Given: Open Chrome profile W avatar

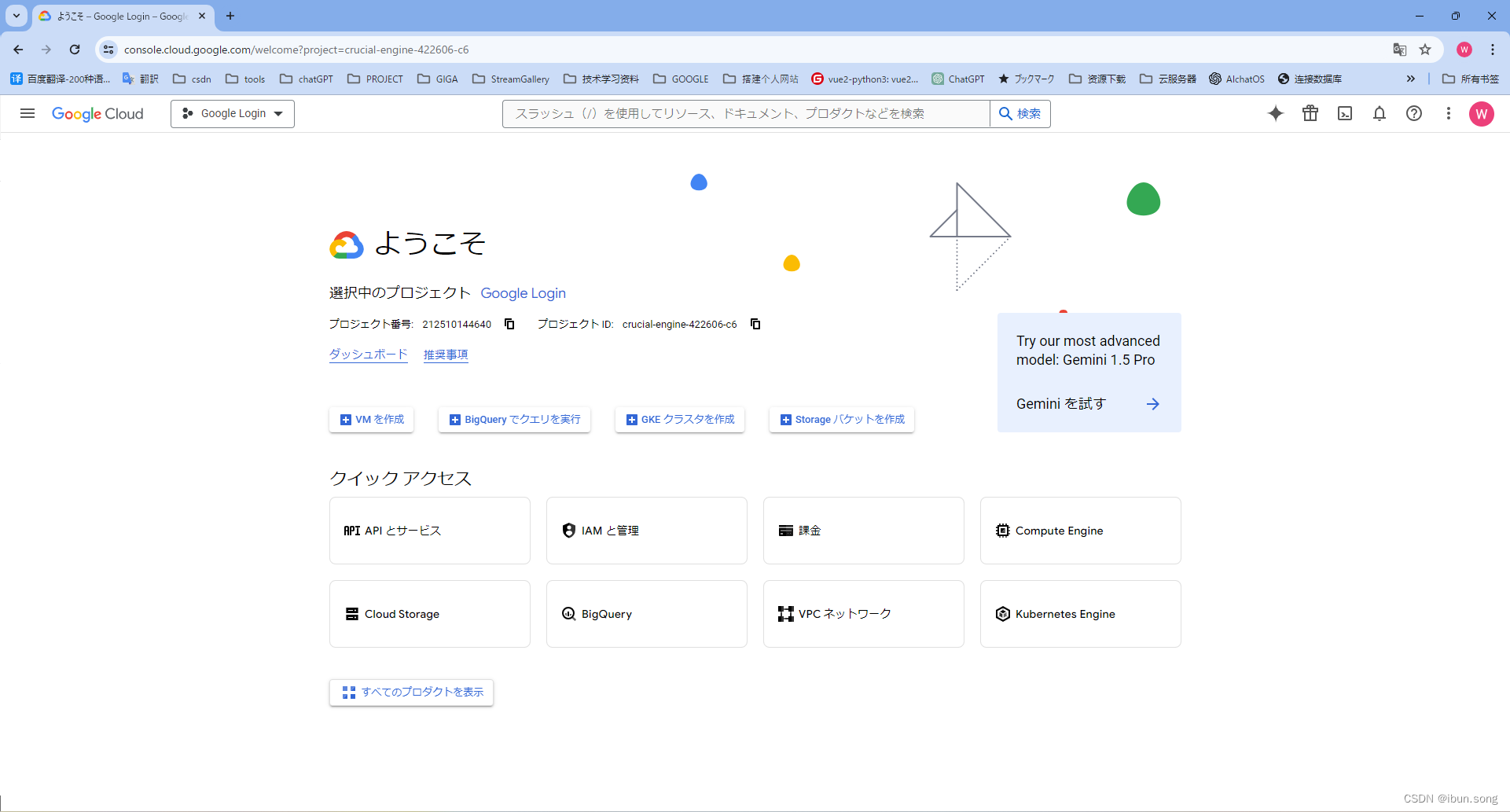Looking at the screenshot, I should tap(1464, 50).
